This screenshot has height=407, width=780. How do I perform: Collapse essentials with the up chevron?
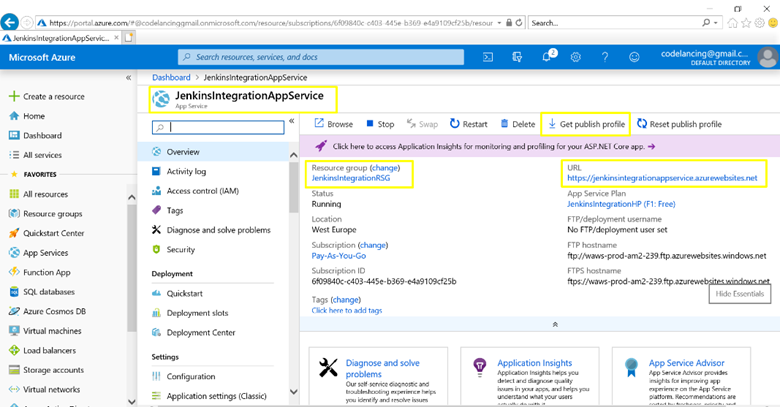click(555, 324)
